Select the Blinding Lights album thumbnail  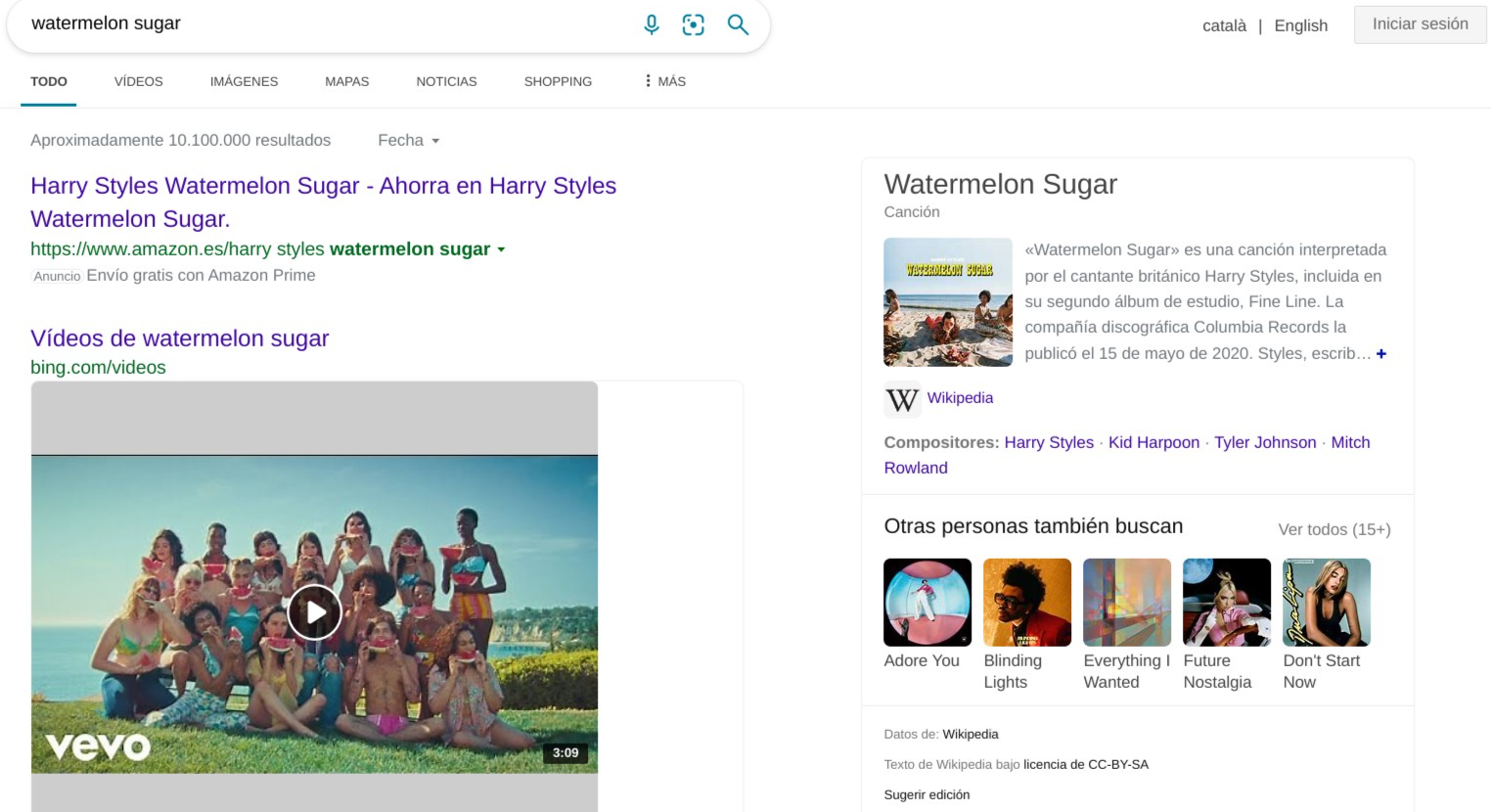click(1026, 603)
